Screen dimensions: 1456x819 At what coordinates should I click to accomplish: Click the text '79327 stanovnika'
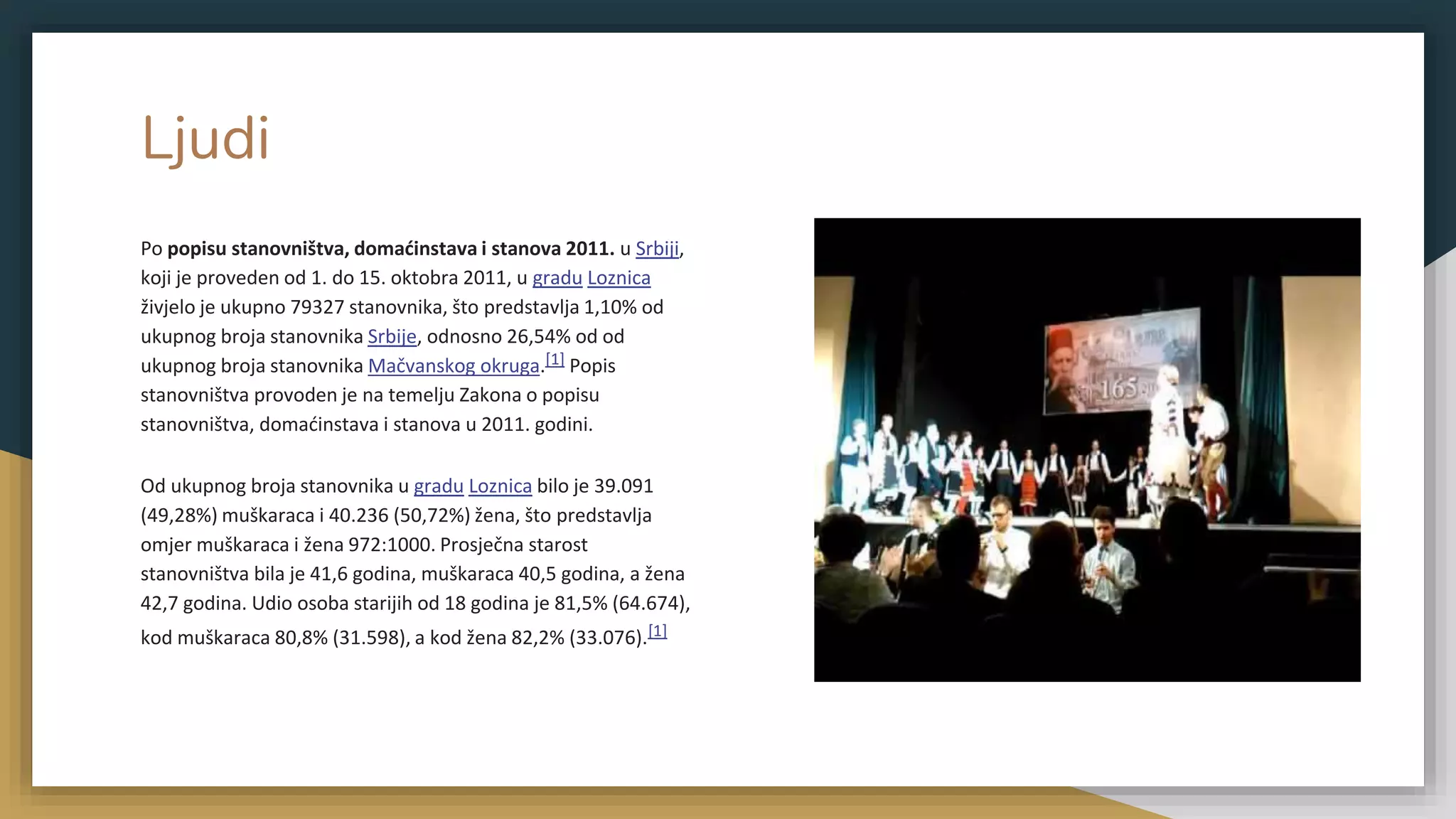click(x=367, y=307)
